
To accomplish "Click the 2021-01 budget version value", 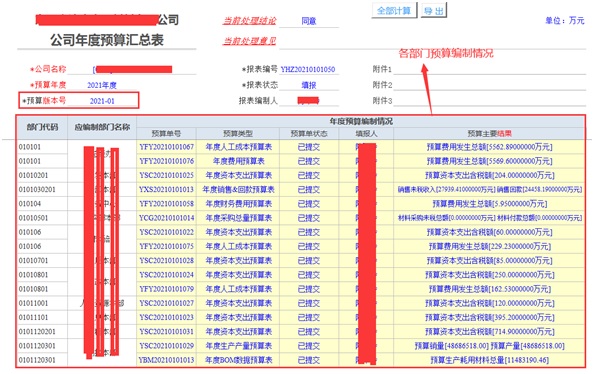I will pos(102,101).
